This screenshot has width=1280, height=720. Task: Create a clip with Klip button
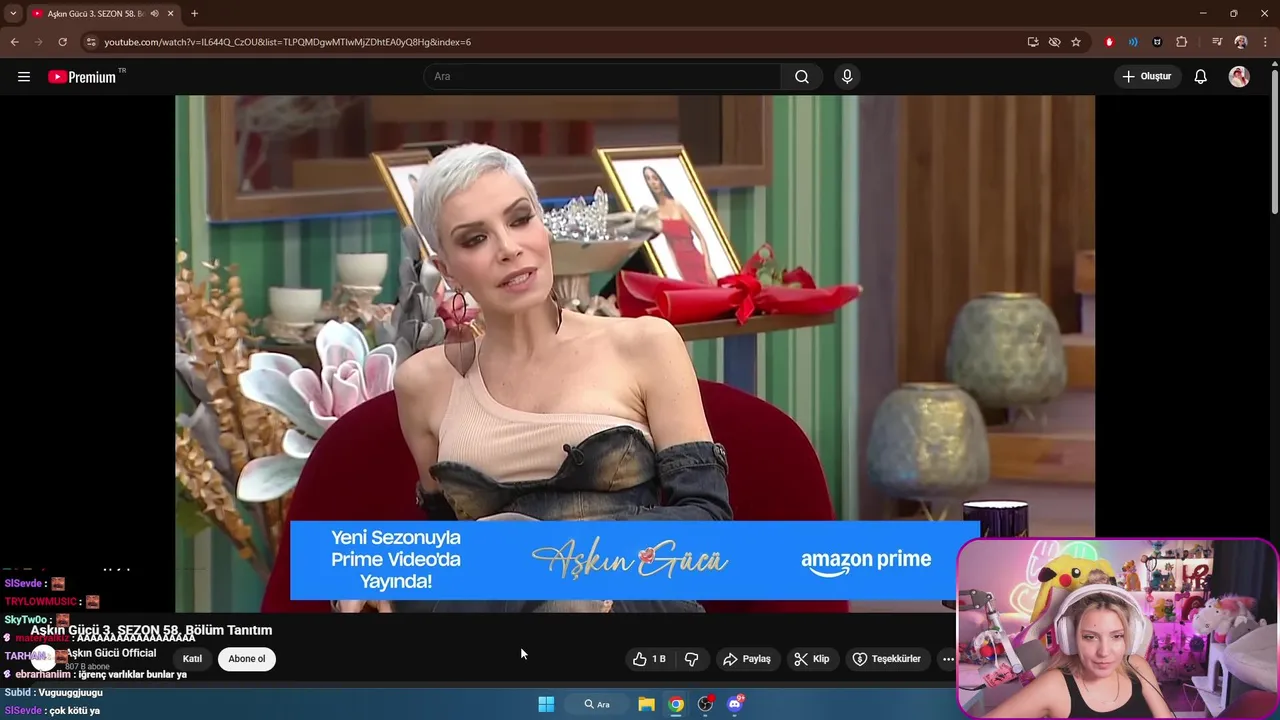(x=812, y=659)
